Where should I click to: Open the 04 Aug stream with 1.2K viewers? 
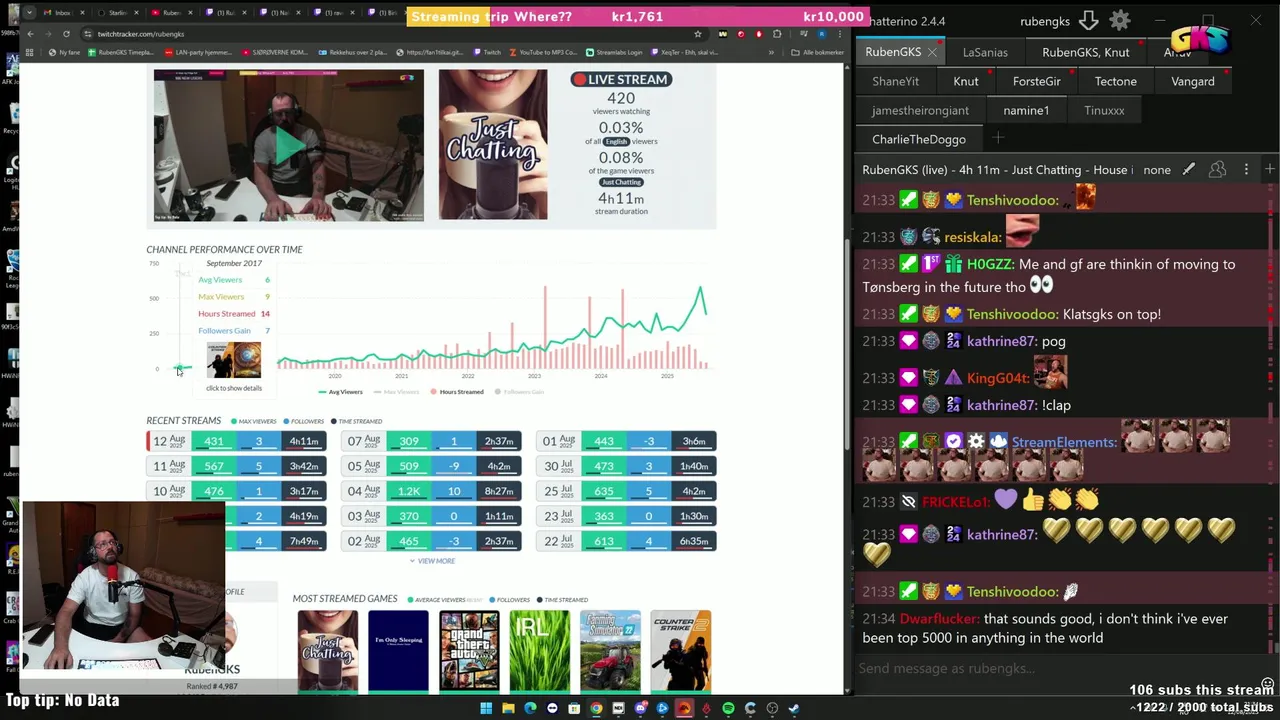pyautogui.click(x=431, y=491)
